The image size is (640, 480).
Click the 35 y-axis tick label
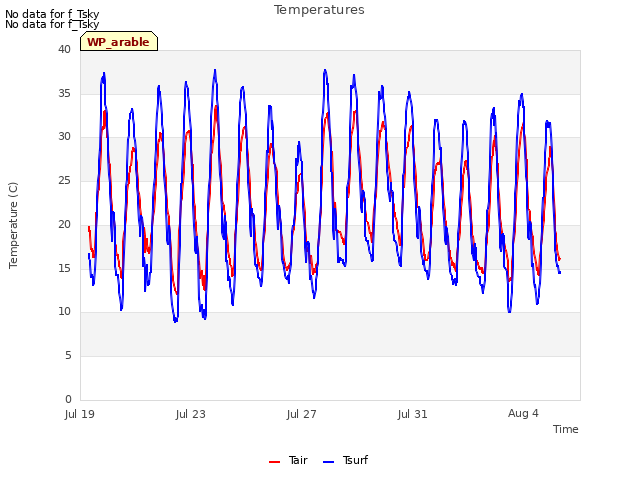(64, 93)
